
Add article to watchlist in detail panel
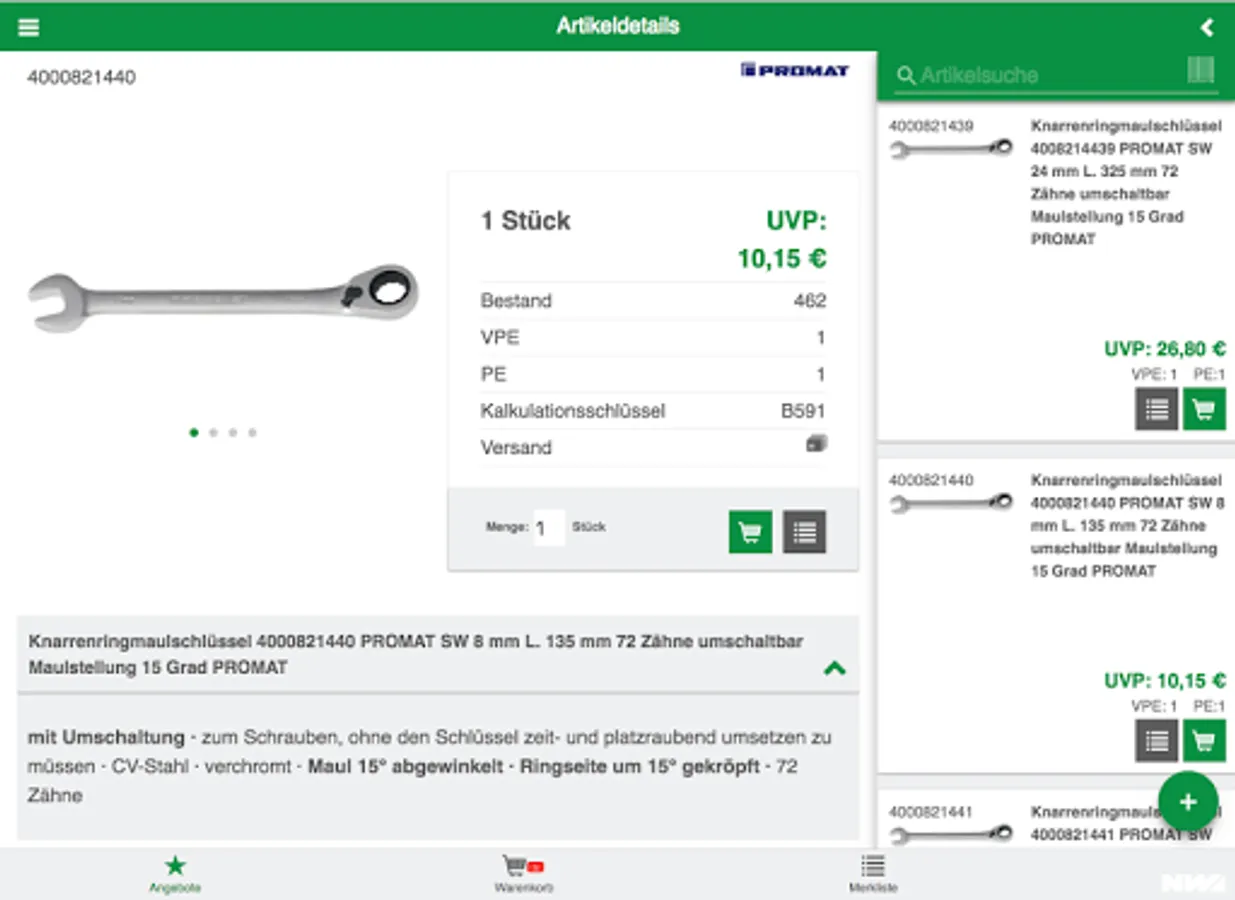(804, 532)
